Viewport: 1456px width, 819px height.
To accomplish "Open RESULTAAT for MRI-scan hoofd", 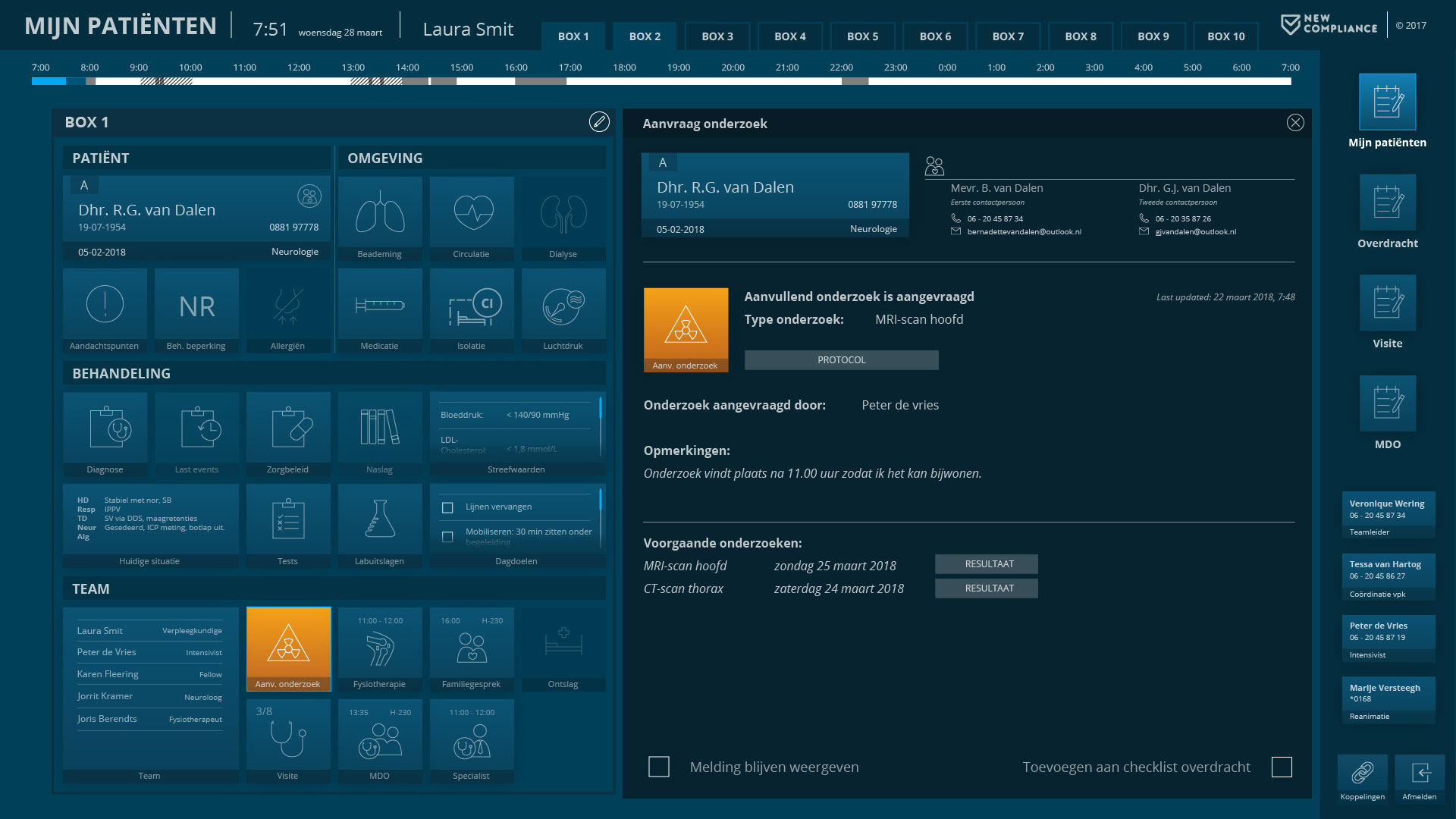I will (986, 564).
